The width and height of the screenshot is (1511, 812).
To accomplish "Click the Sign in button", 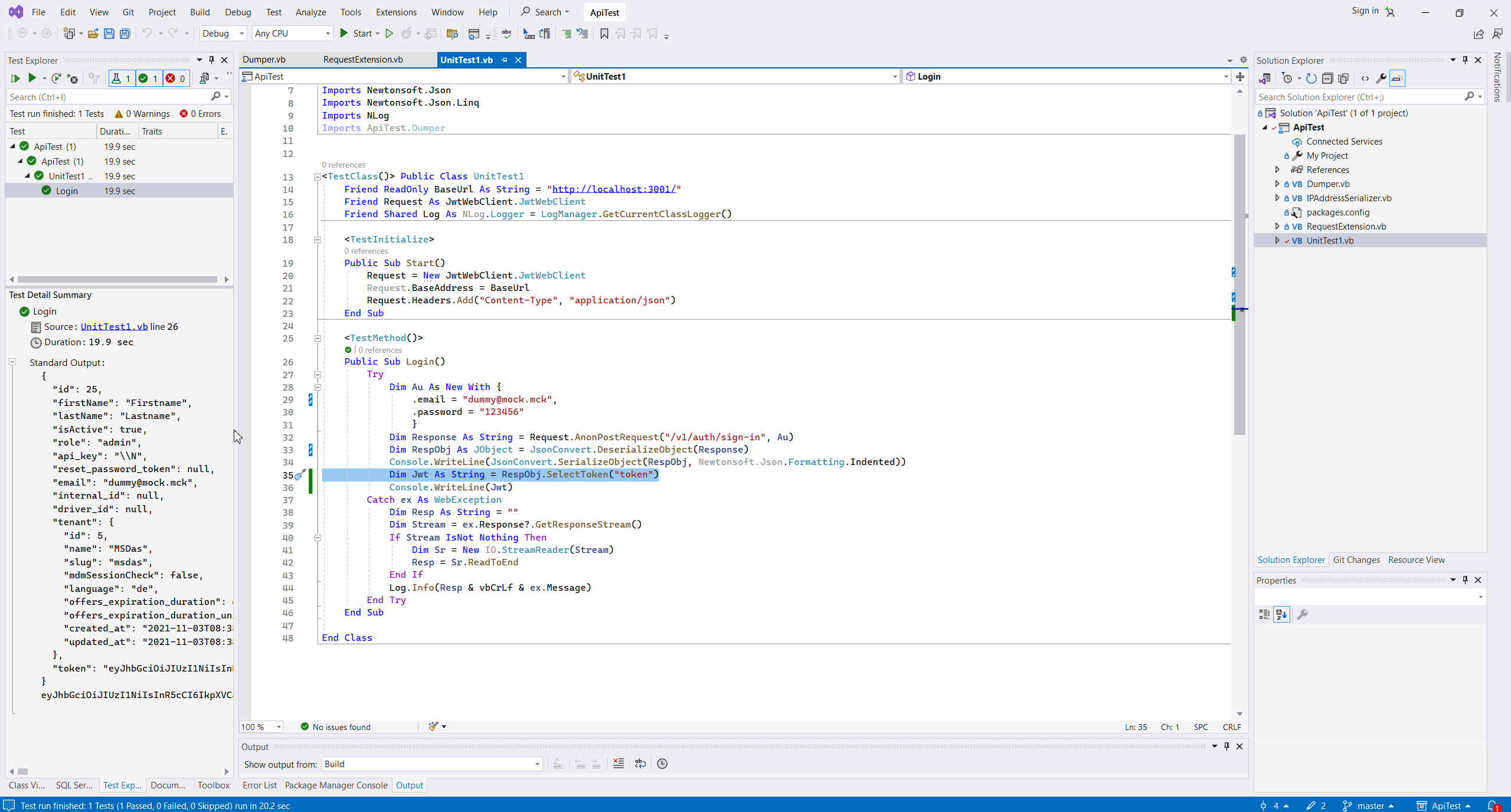I will pyautogui.click(x=1365, y=11).
